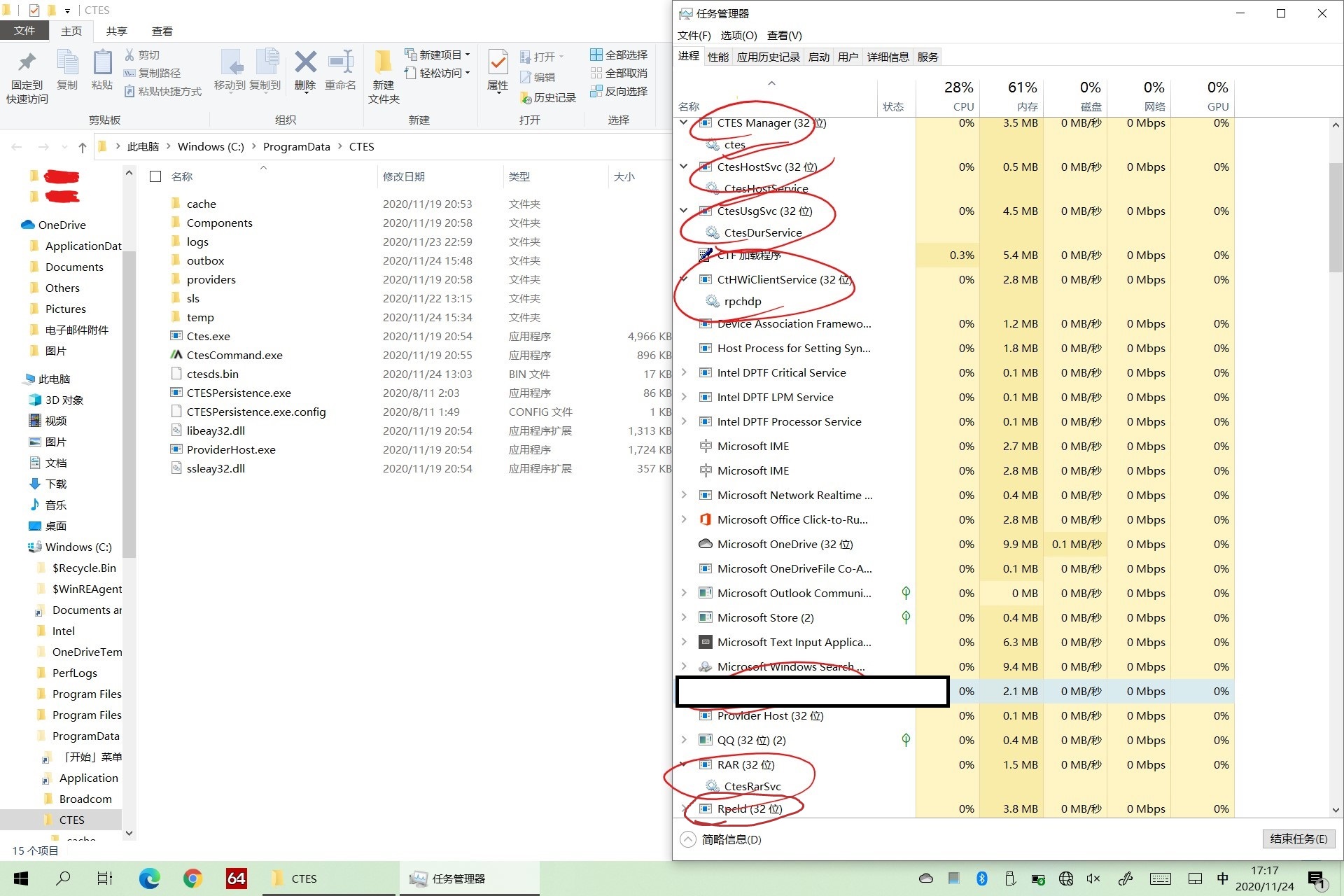Select CtesCommand.exe in file list

(234, 355)
